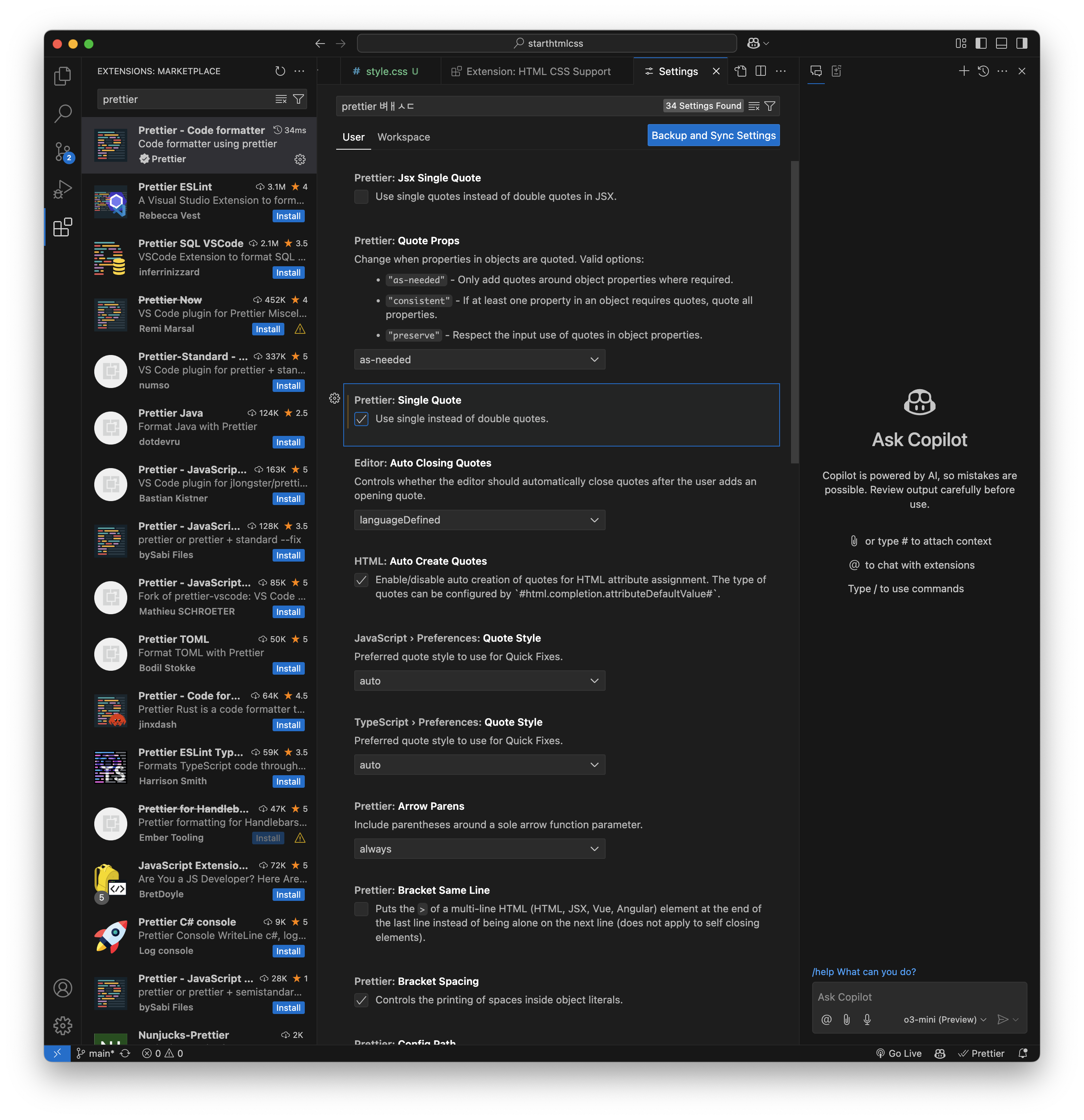Click the filter extensions funnel icon
Image resolution: width=1084 pixels, height=1120 pixels.
pyautogui.click(x=298, y=99)
